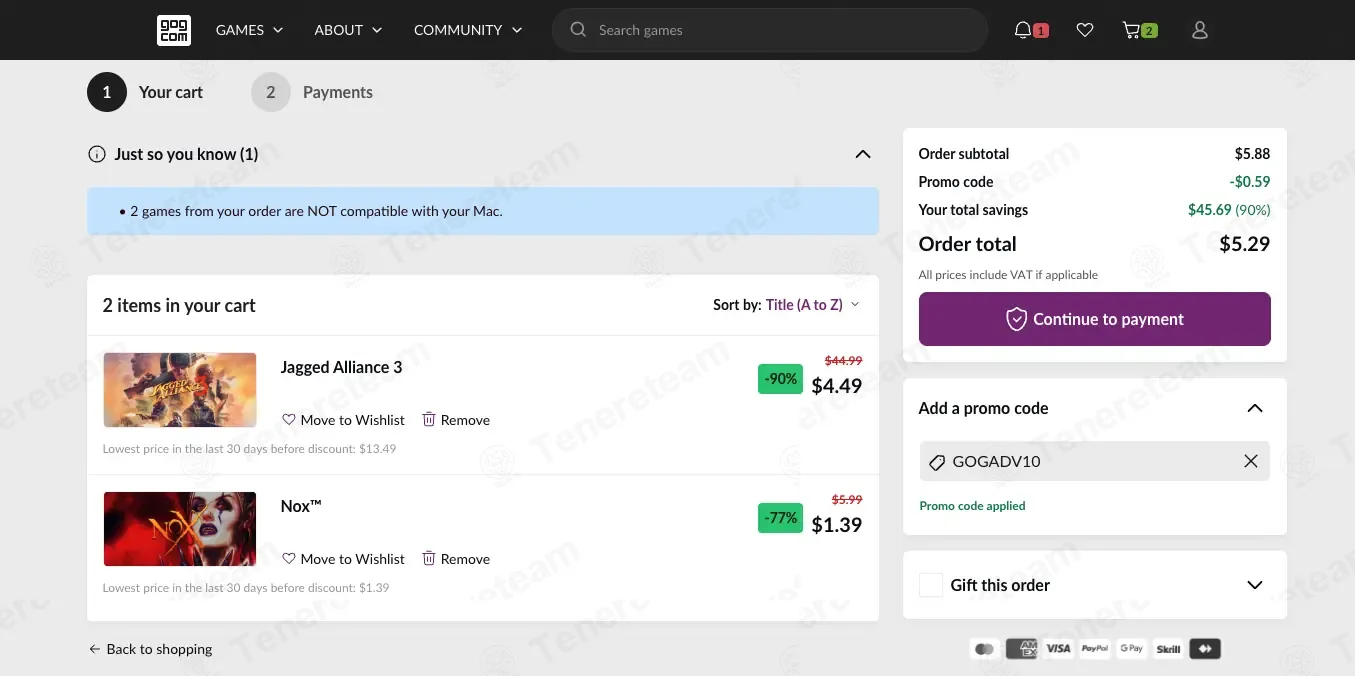Collapse the Just so you know section
The width and height of the screenshot is (1355, 676).
[863, 154]
